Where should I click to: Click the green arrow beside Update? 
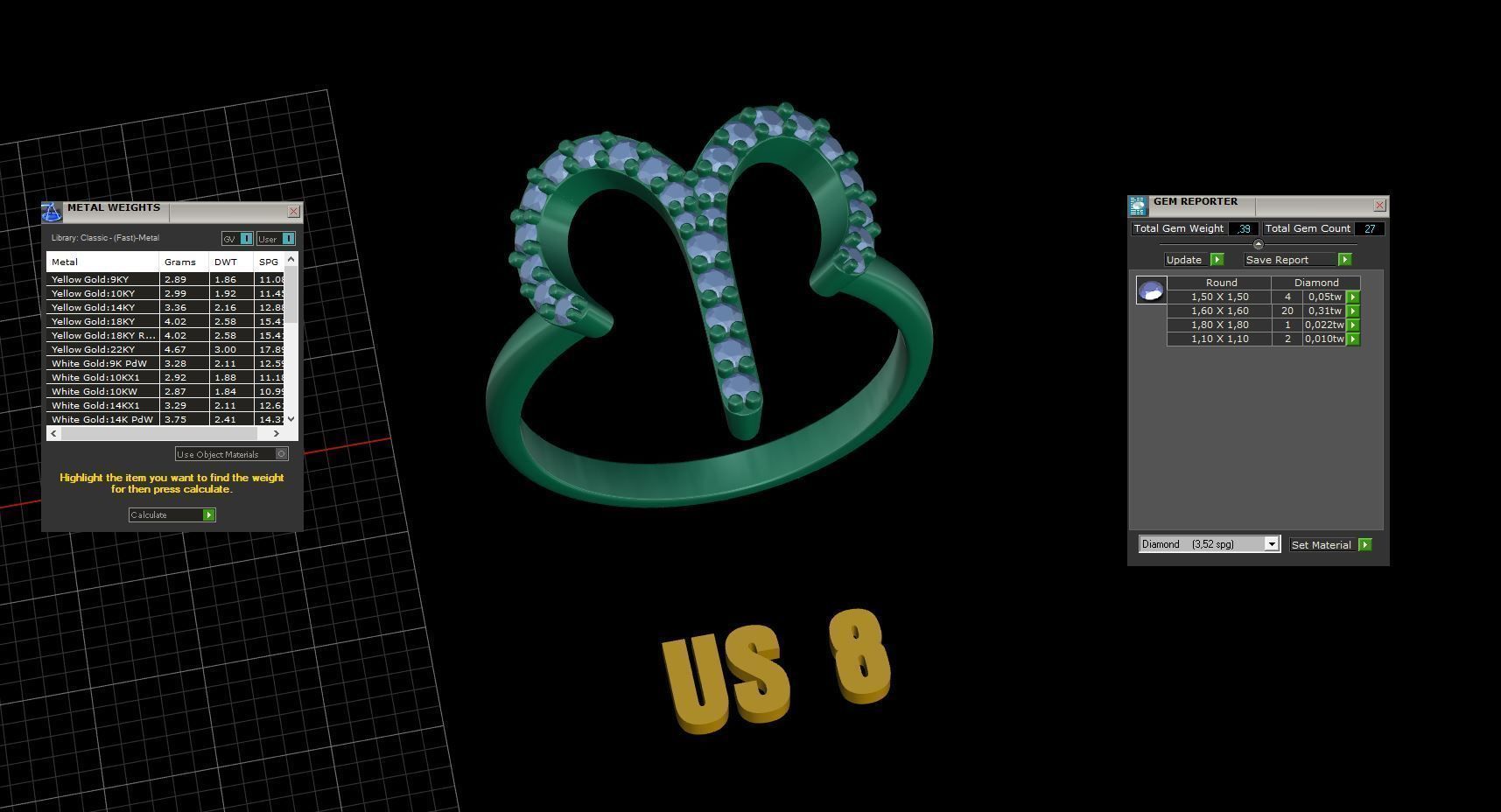[1217, 260]
